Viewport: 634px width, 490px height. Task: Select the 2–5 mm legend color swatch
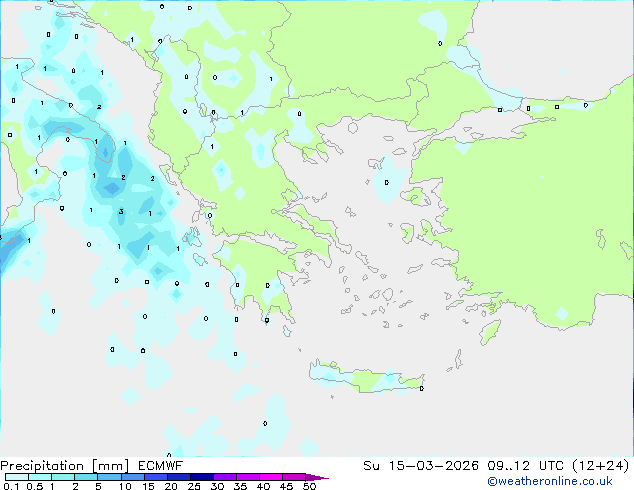click(x=86, y=477)
